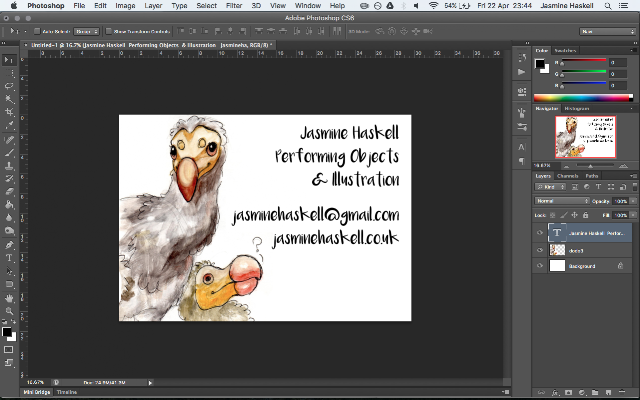Image resolution: width=640 pixels, height=400 pixels.
Task: Select the Magic Wand tool
Action: [x=9, y=99]
